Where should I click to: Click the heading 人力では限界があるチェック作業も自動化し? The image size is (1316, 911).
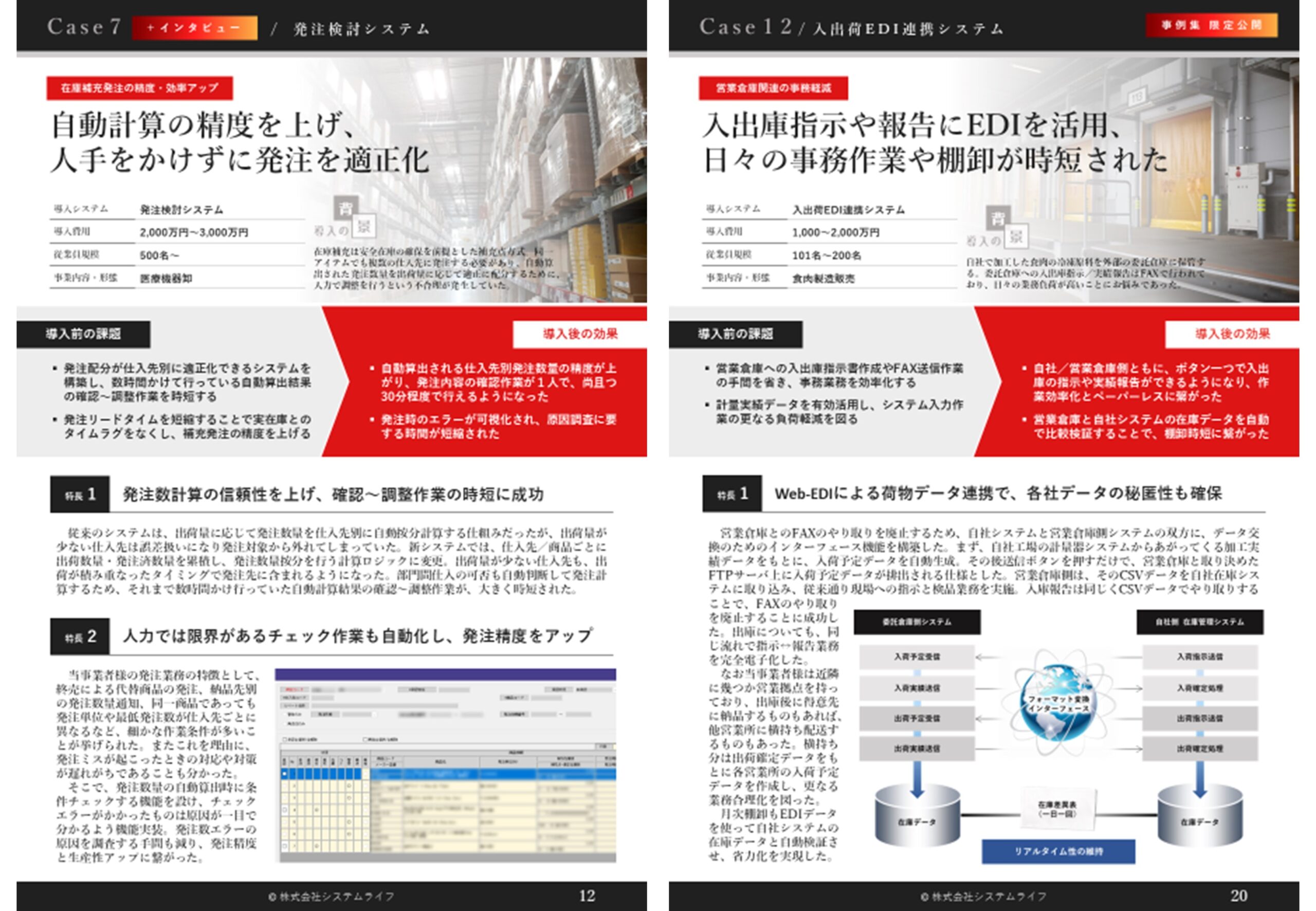(358, 636)
